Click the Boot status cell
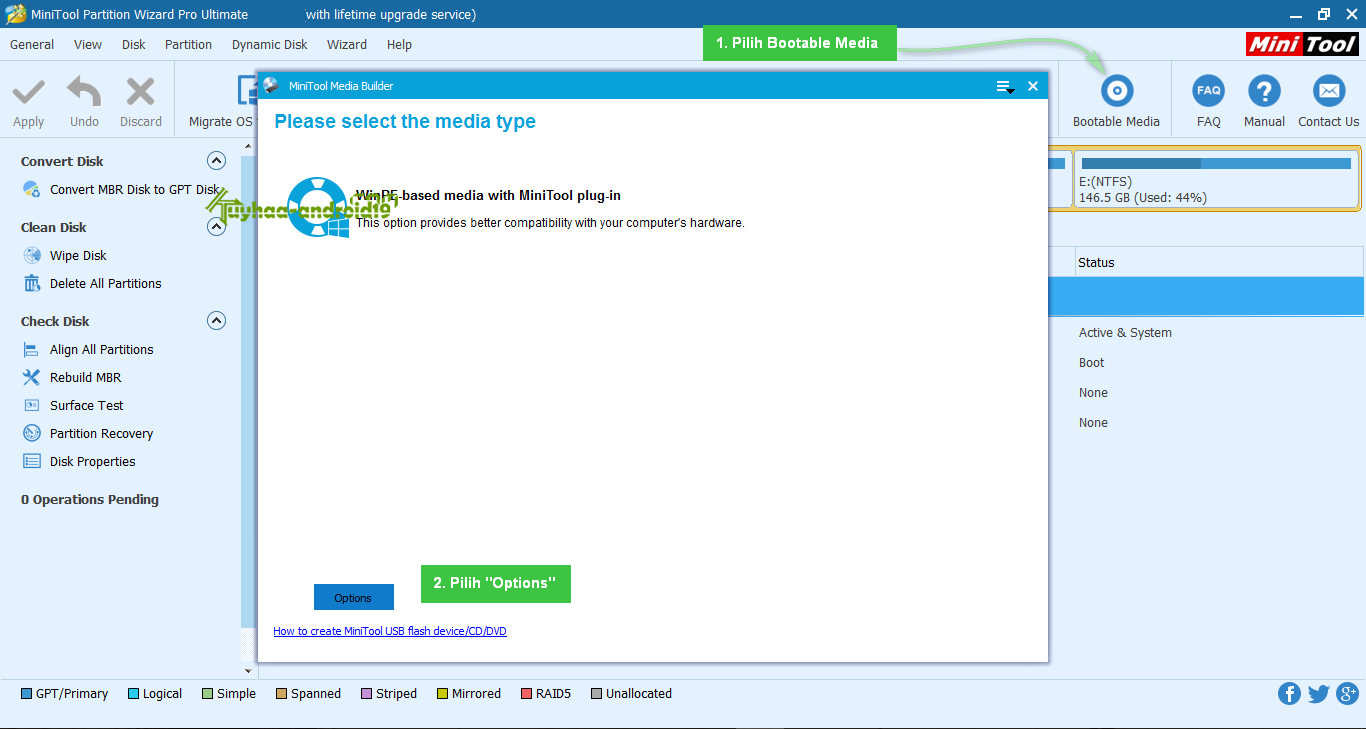Screen dimensions: 1366x729 1092,362
